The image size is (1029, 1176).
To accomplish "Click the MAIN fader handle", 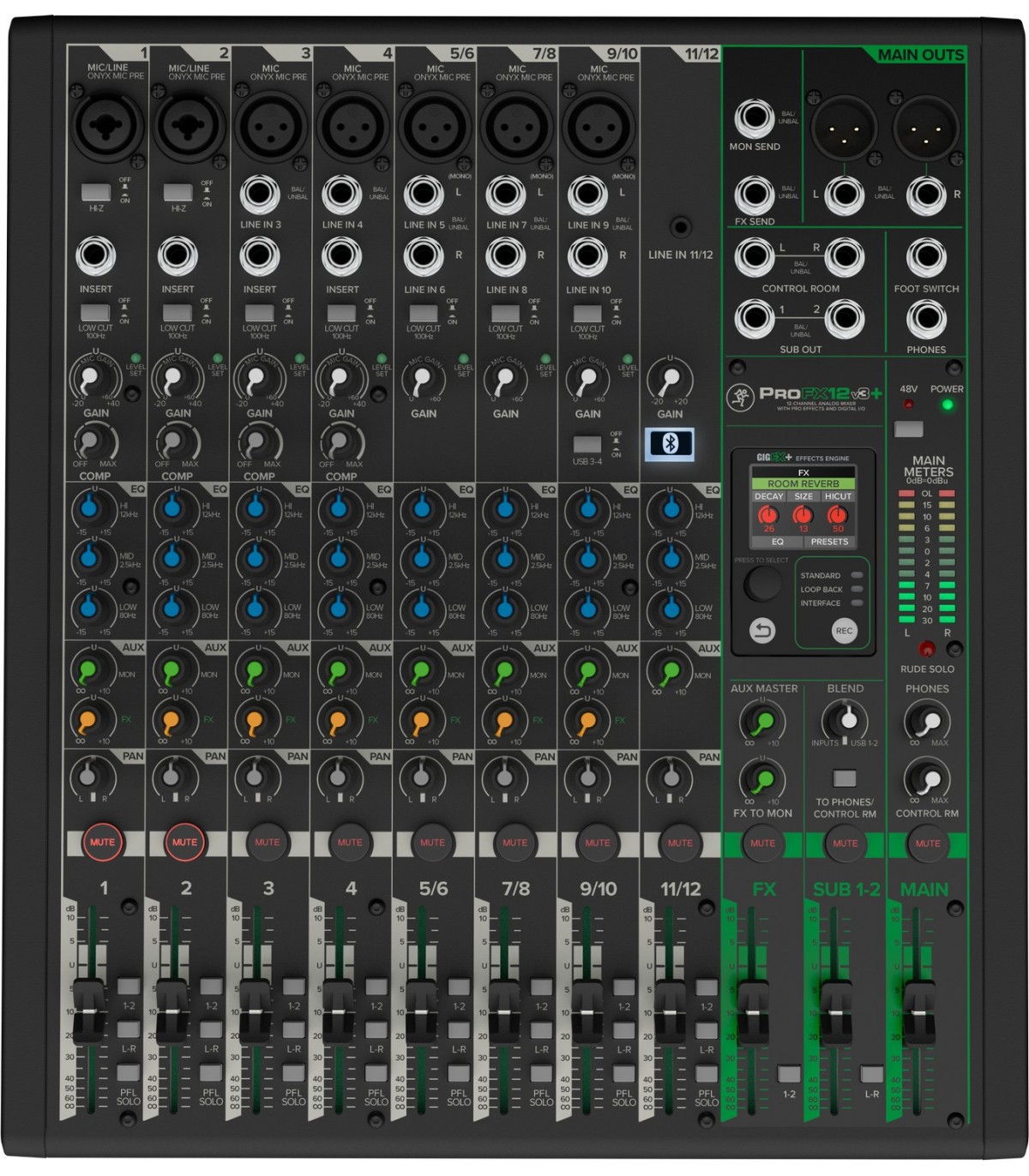I will click(919, 1001).
